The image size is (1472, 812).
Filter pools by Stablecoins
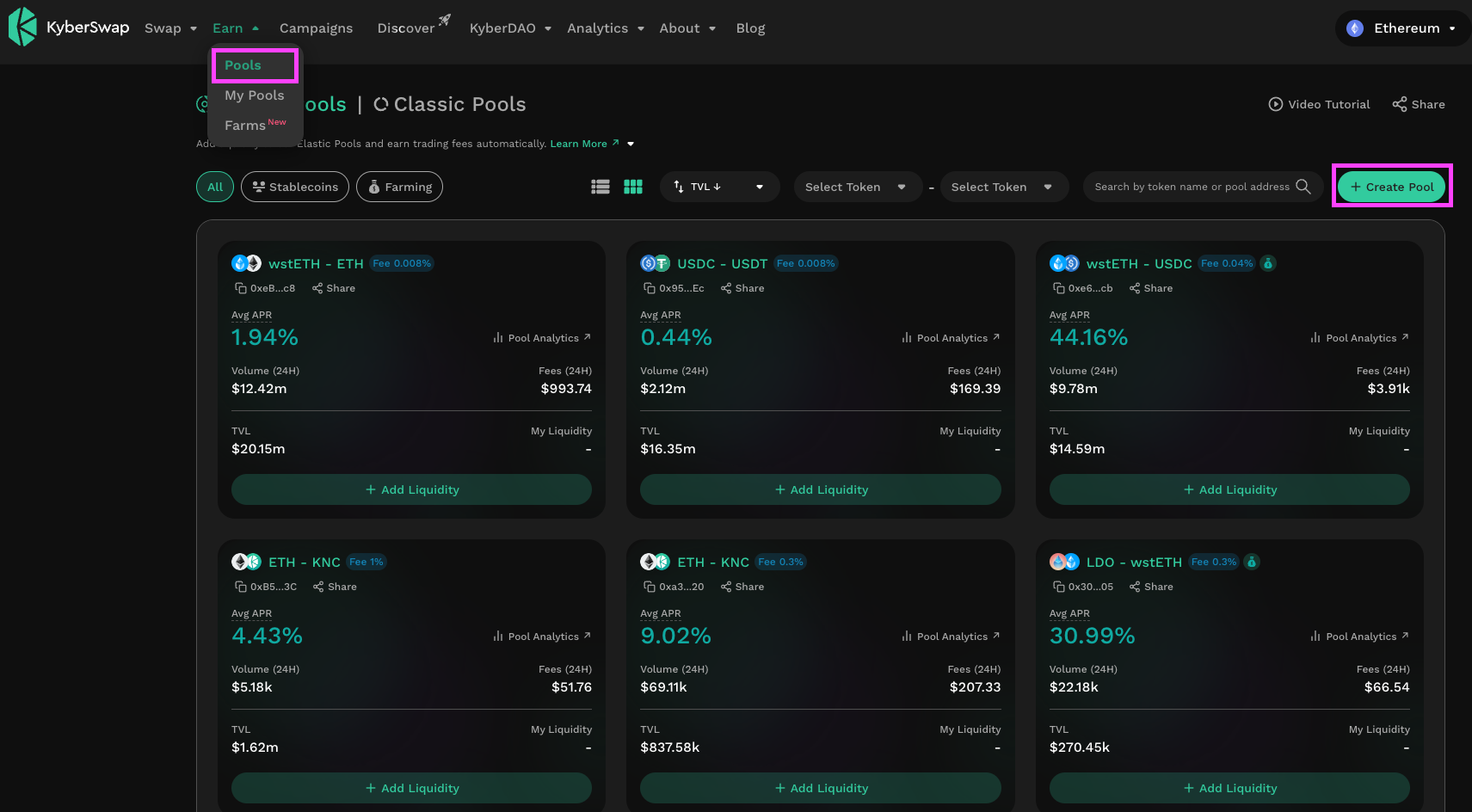pyautogui.click(x=295, y=187)
